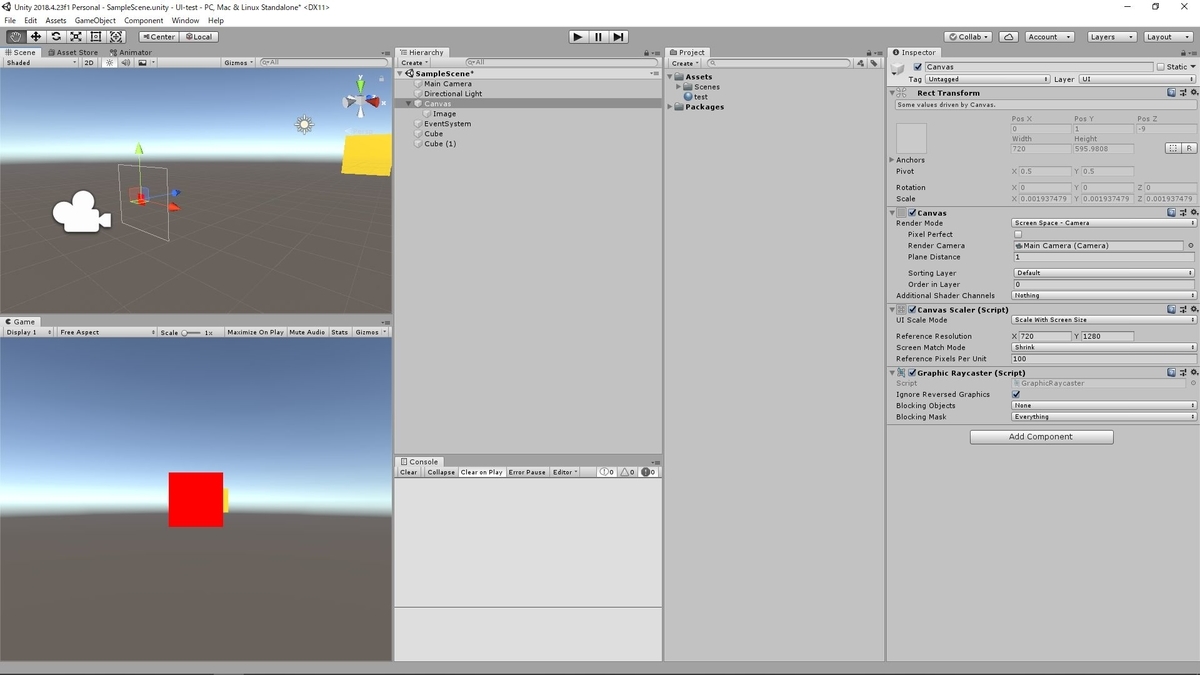Open the Assets menu
Screen dimensions: 1200x675
coord(56,20)
